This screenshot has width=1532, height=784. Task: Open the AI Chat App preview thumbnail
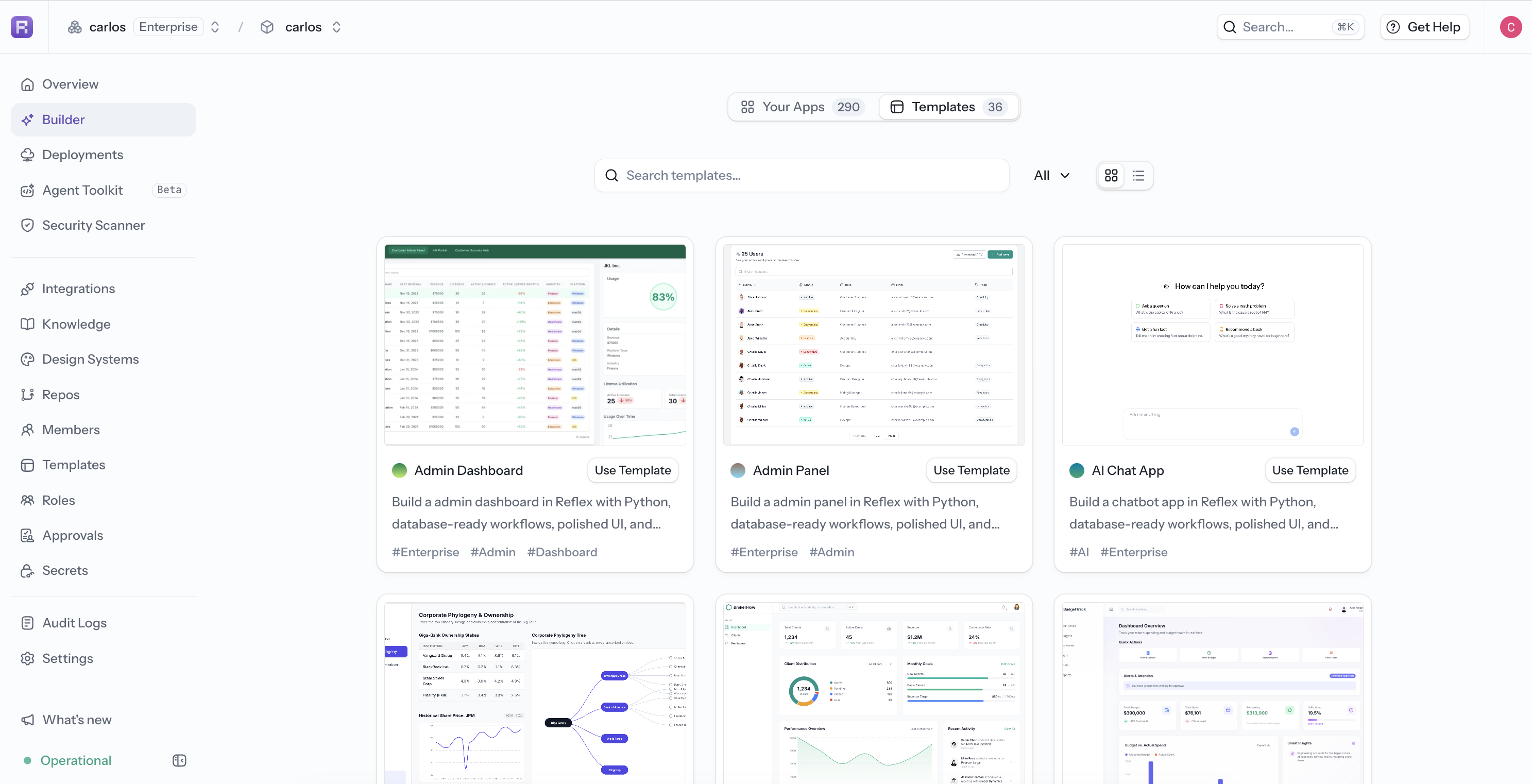point(1212,345)
